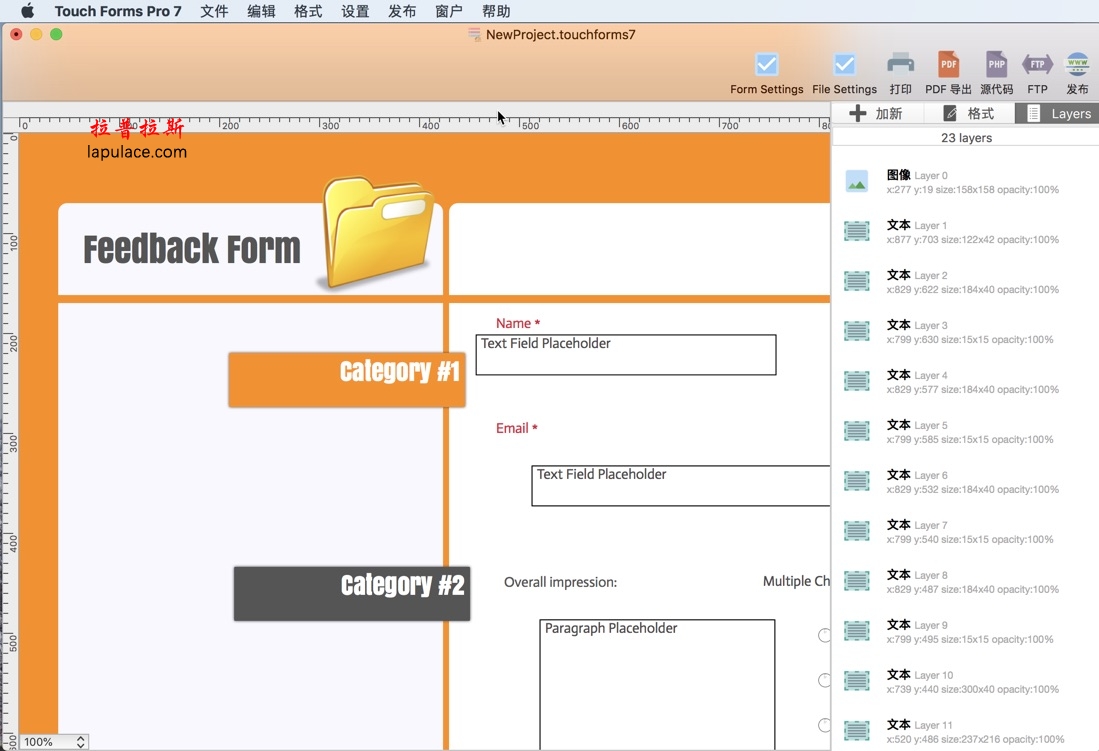Screen dimensions: 1099x751
Task: Switch to the 格式 (Format) panel tab
Action: 969,114
